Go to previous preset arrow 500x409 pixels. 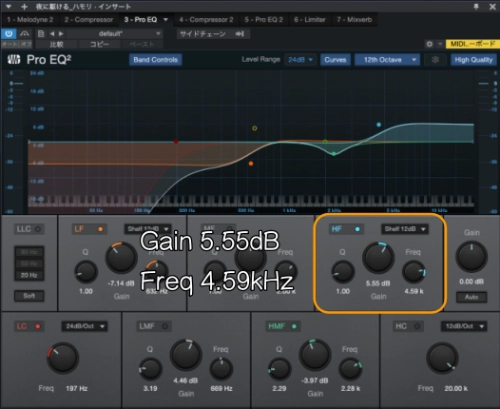(52, 34)
